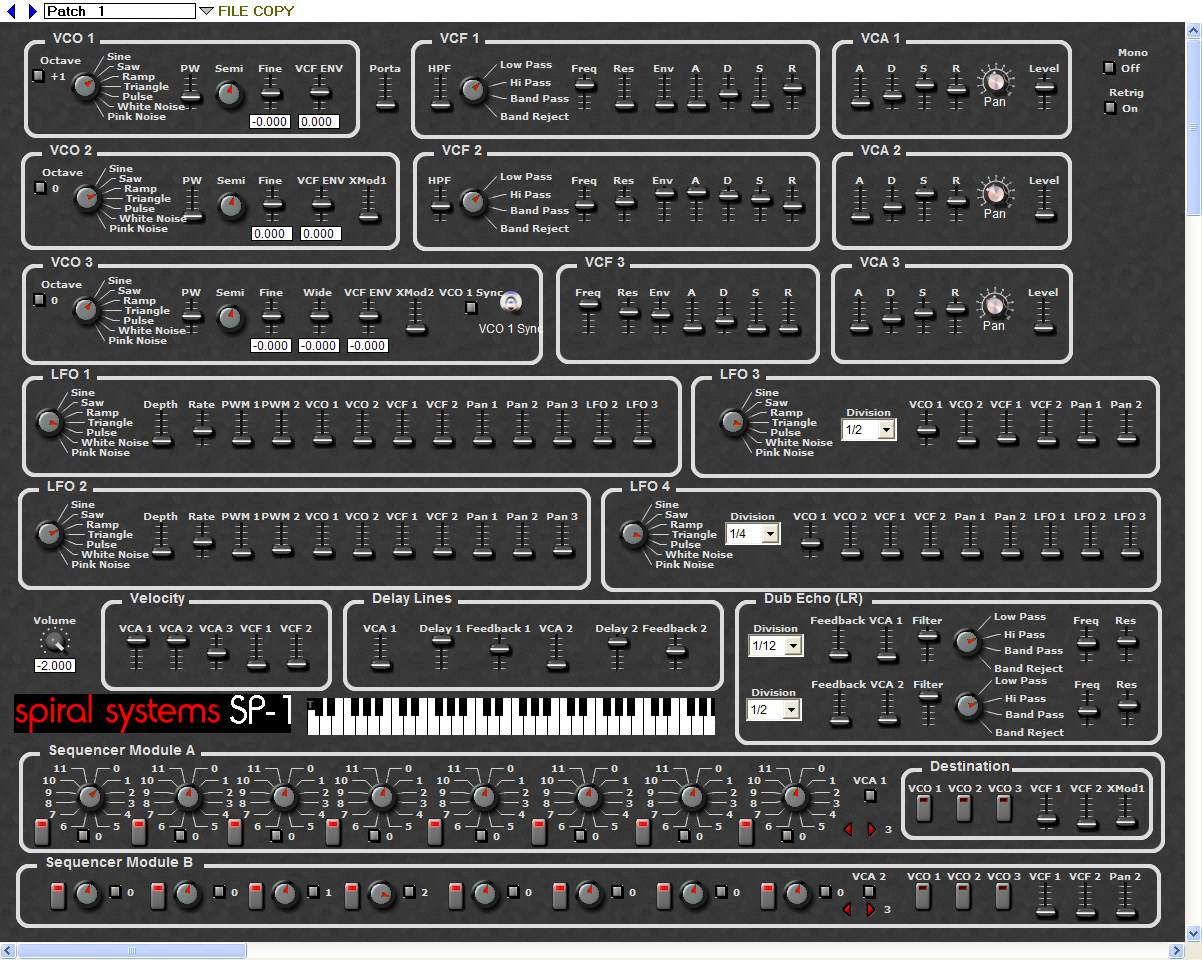Click the upper Dub Echo filter type knob
The width and height of the screenshot is (1202, 960).
[x=966, y=642]
